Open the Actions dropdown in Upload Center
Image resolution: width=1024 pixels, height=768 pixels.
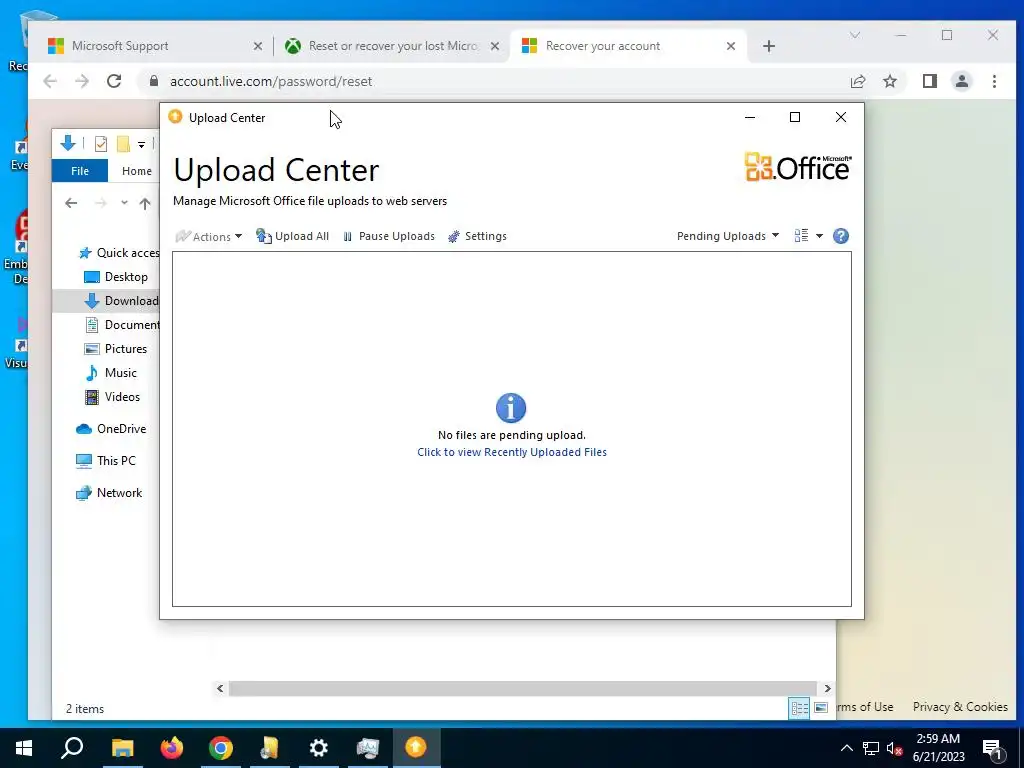pos(209,236)
